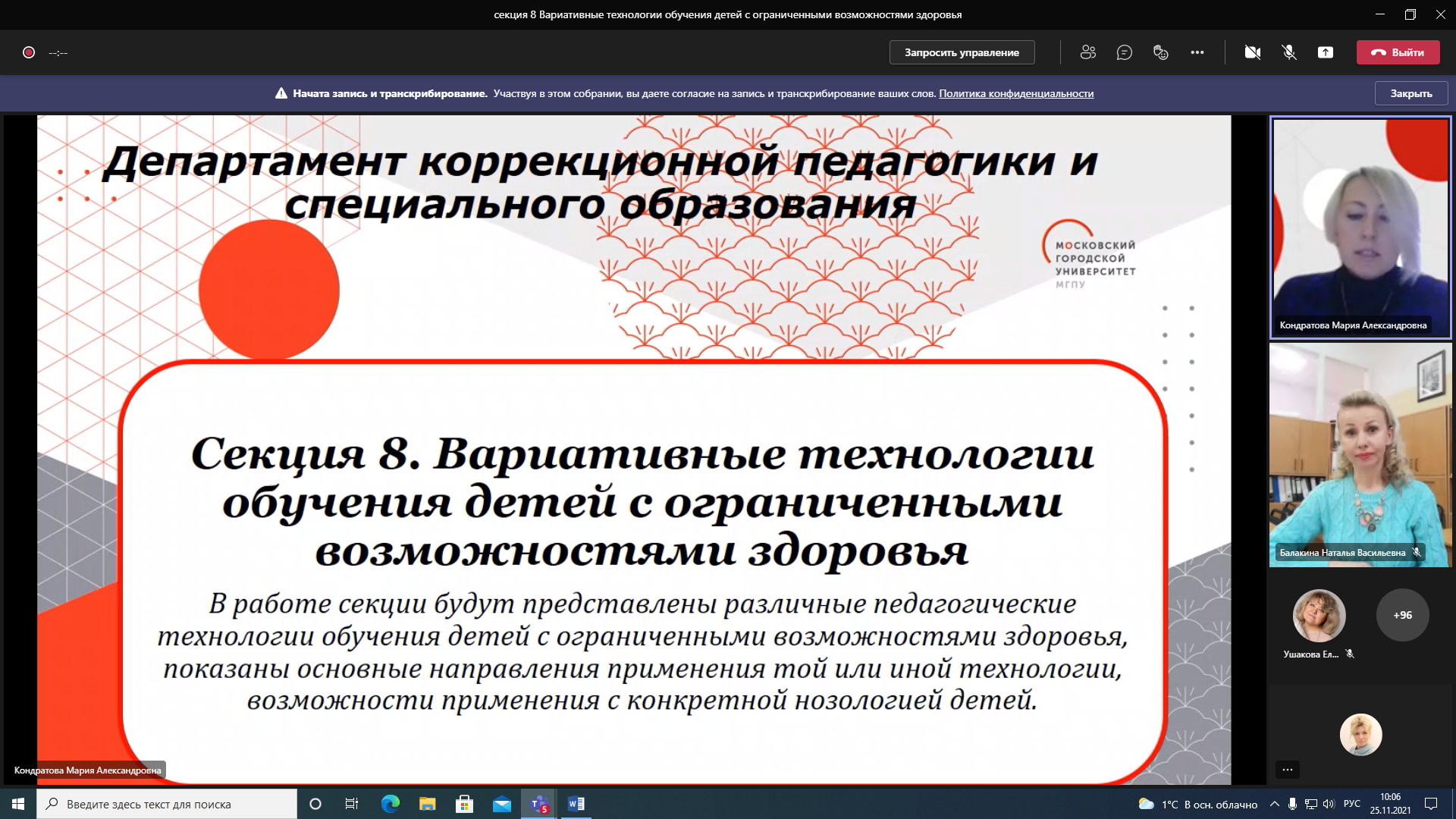
Task: Open Microsoft Teams in taskbar
Action: 540,804
